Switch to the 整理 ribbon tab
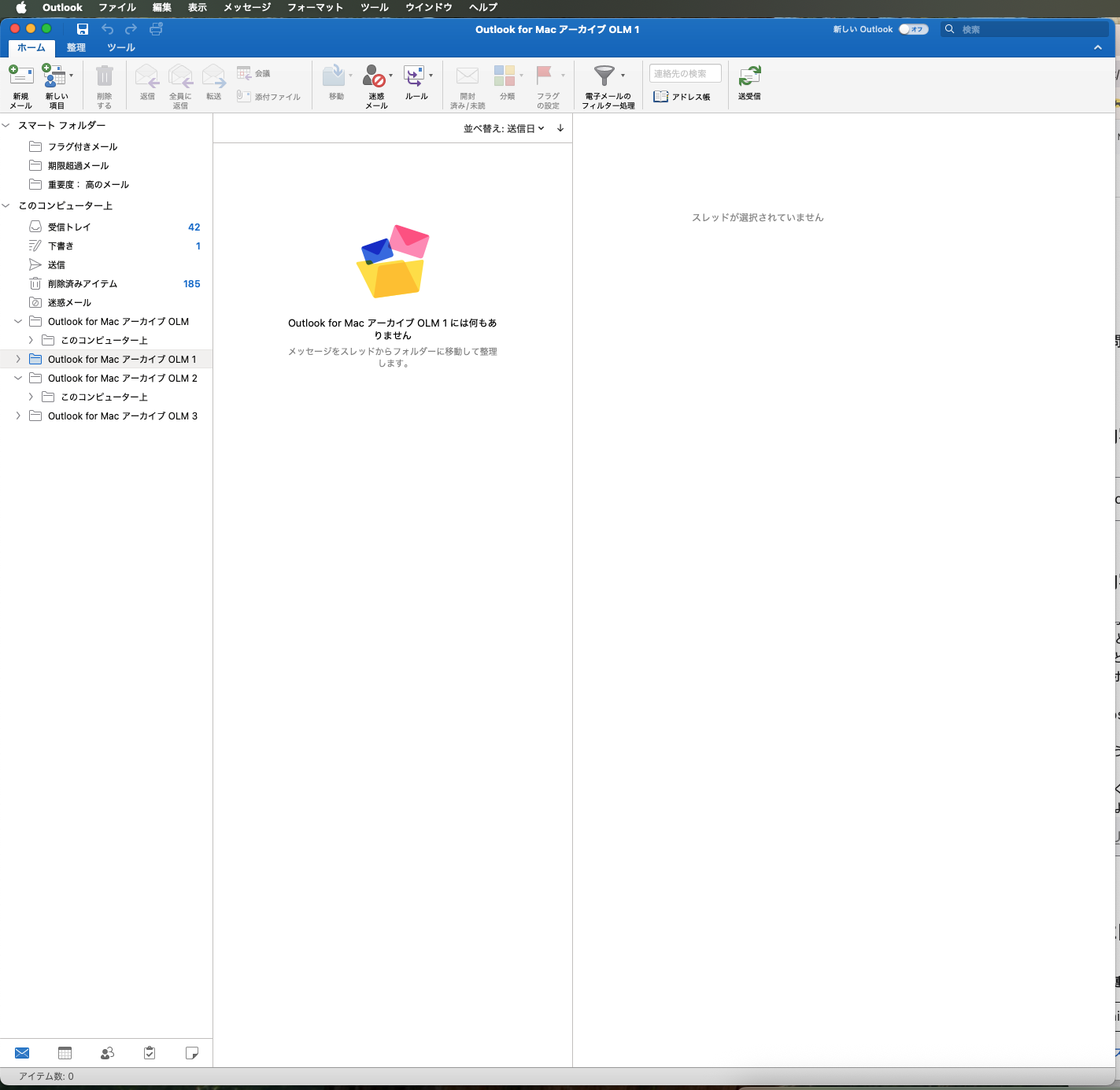The image size is (1120, 1090). pos(76,48)
